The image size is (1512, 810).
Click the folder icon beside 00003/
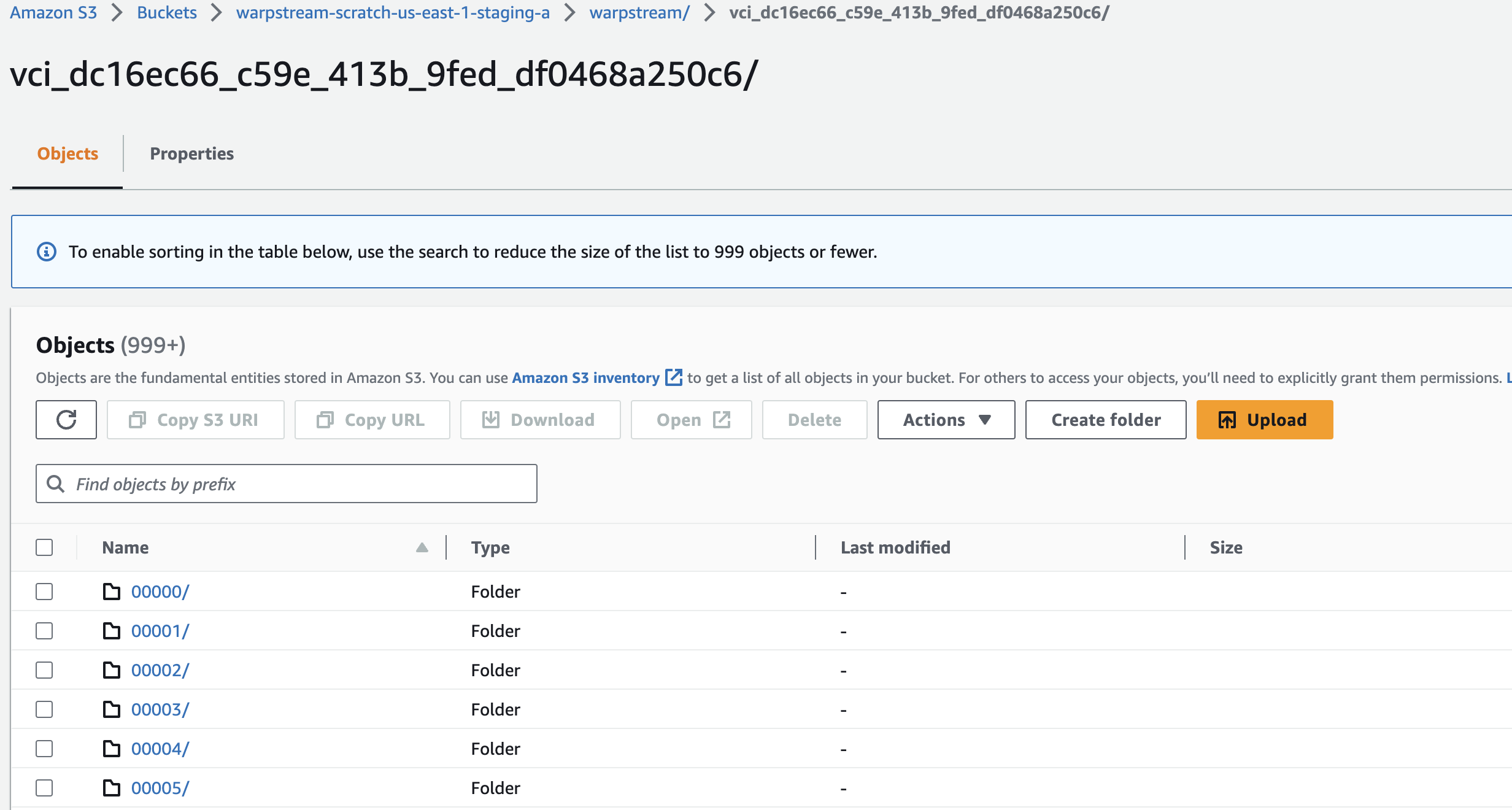[x=111, y=709]
